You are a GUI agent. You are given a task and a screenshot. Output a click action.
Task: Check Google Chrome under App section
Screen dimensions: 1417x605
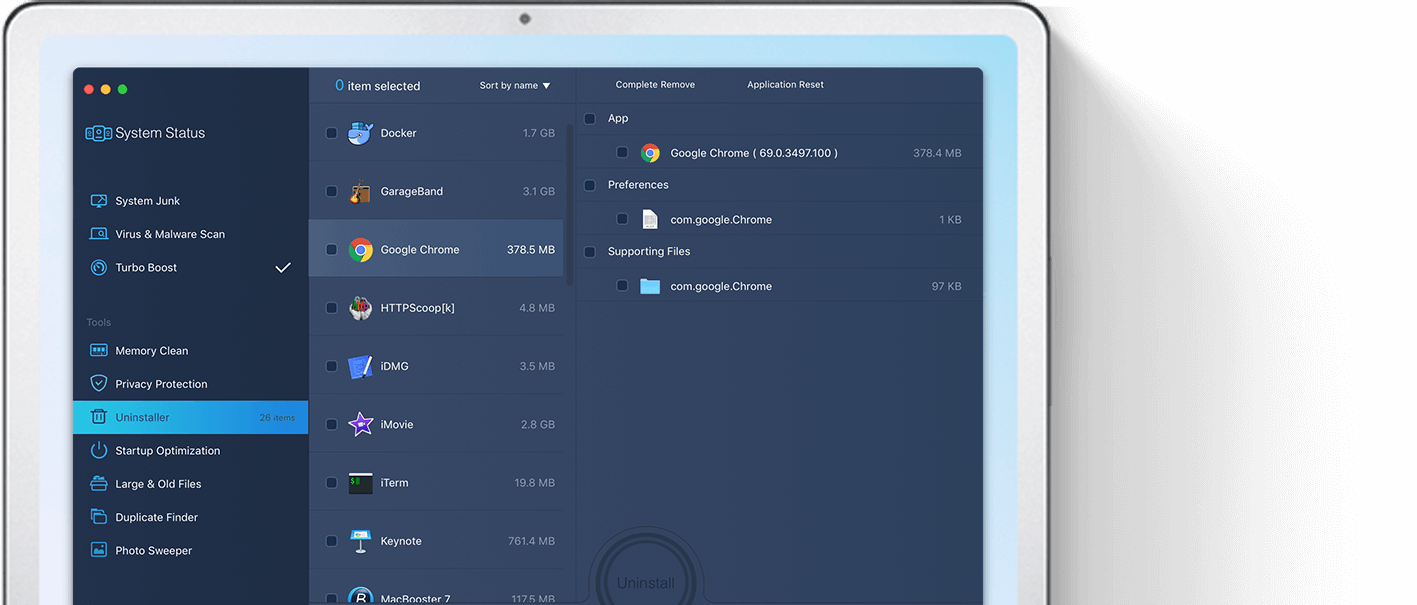[x=622, y=152]
